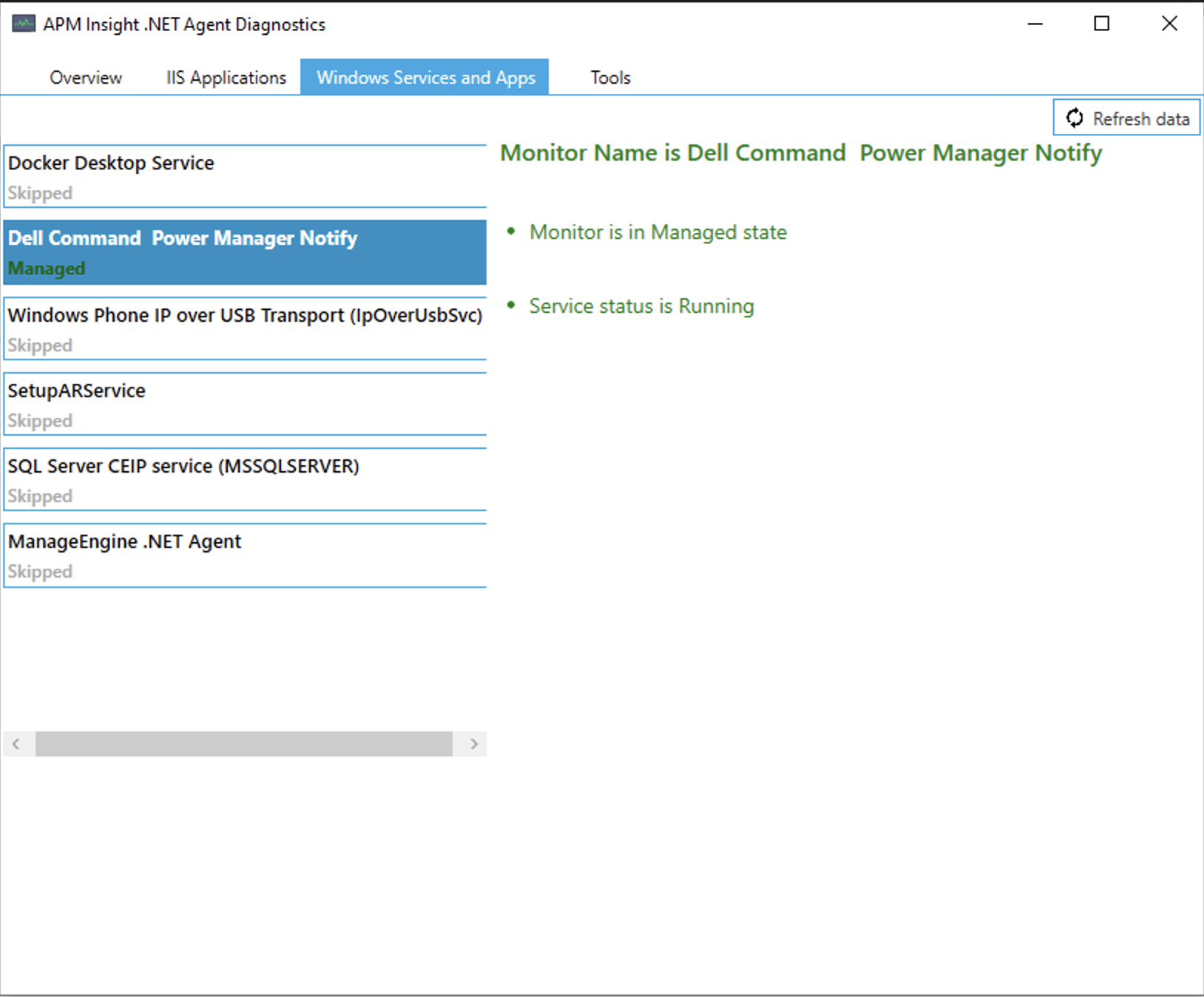Maximize the Diagnostics window
Image resolution: width=1204 pixels, height=997 pixels.
click(x=1101, y=24)
